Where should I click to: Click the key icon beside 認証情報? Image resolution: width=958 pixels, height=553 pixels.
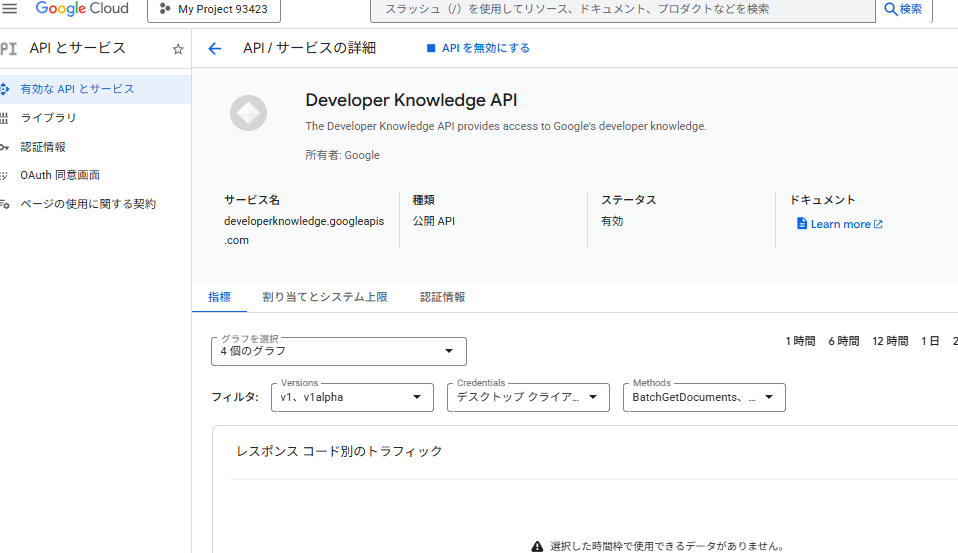(x=4, y=147)
